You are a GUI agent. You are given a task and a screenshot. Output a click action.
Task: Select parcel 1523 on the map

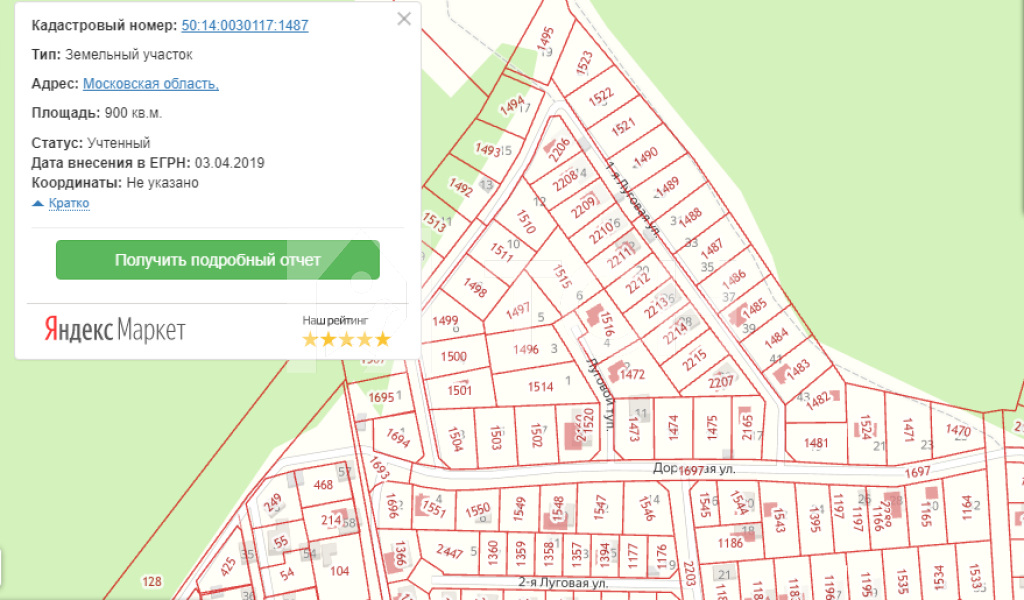tap(585, 65)
